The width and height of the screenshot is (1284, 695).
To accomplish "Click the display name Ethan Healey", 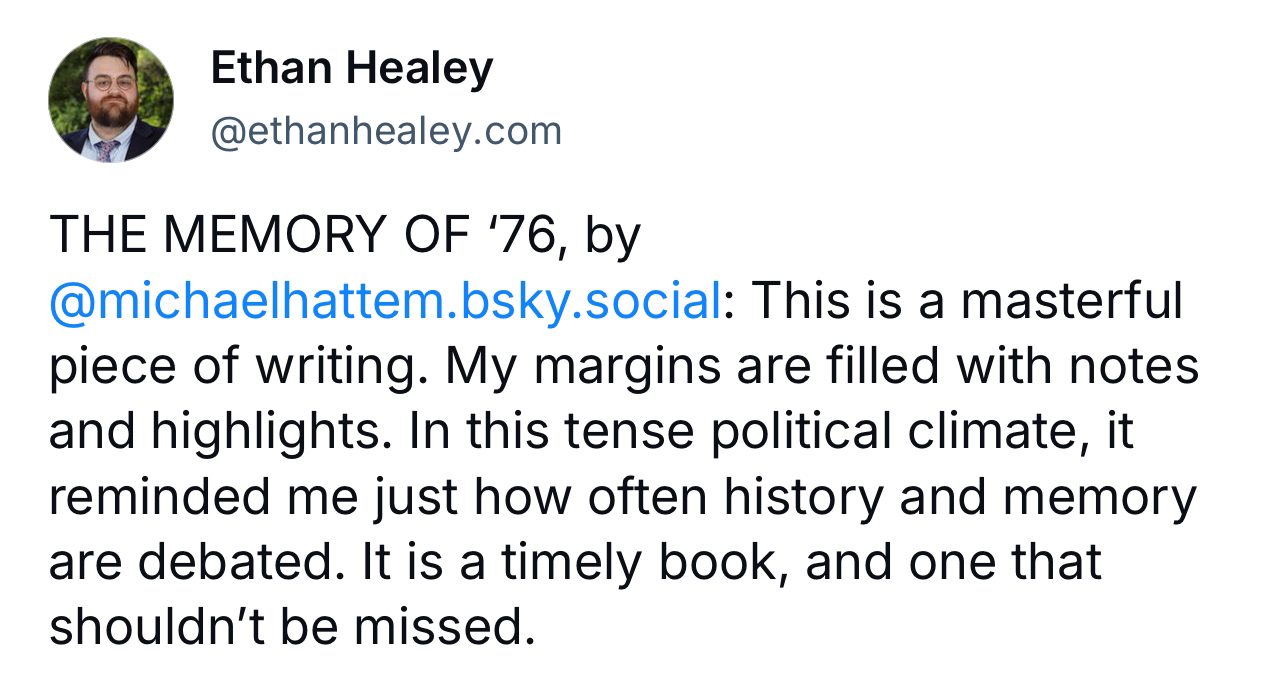I will (352, 69).
